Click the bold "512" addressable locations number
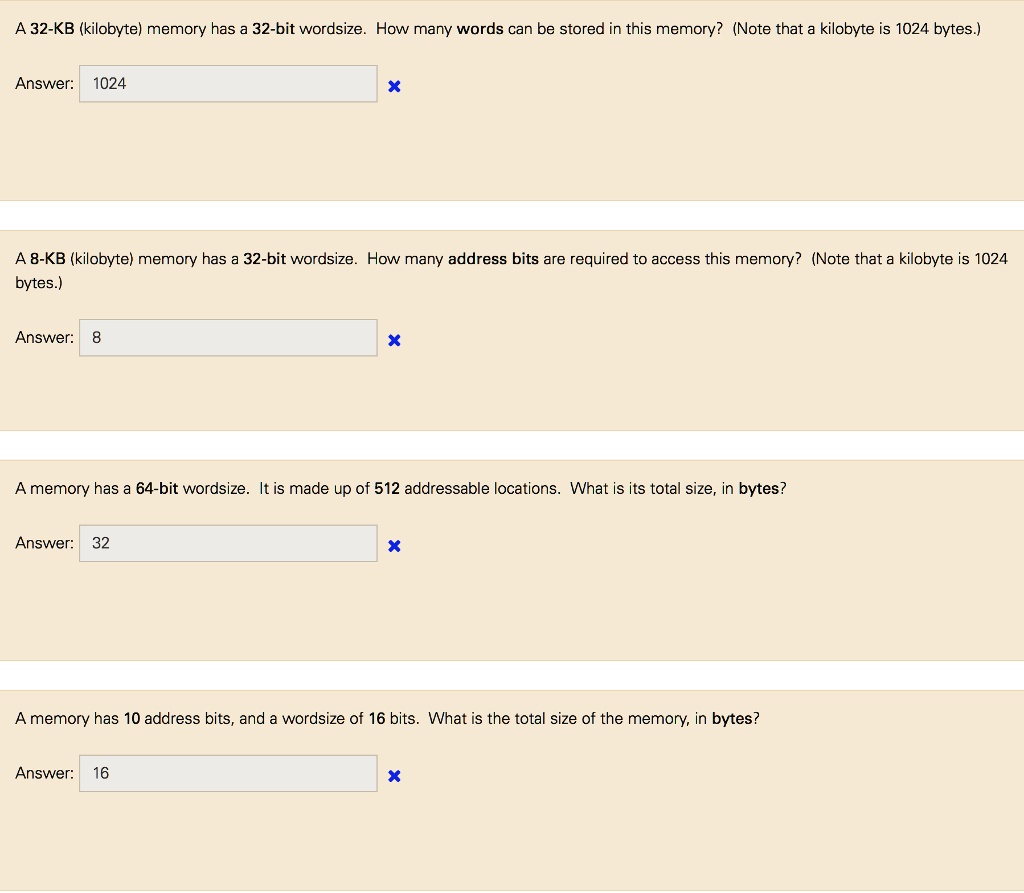This screenshot has height=893, width=1024. point(387,489)
